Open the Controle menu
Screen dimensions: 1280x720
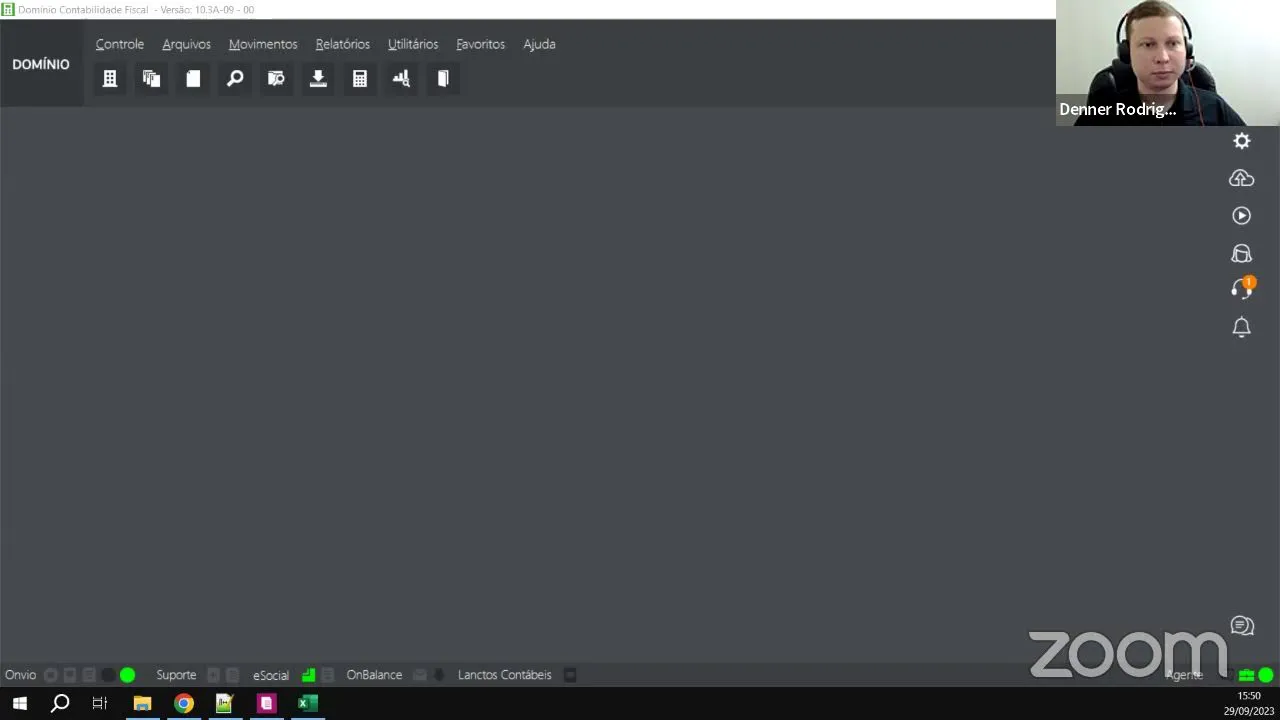point(119,44)
